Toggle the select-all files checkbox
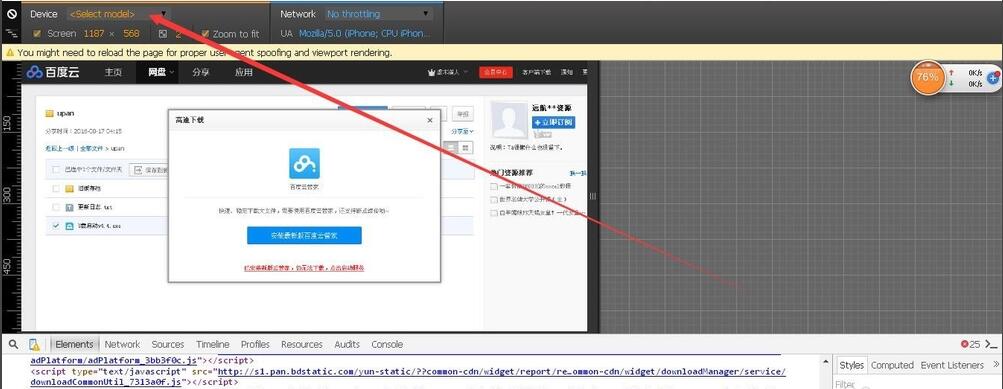 pos(55,170)
